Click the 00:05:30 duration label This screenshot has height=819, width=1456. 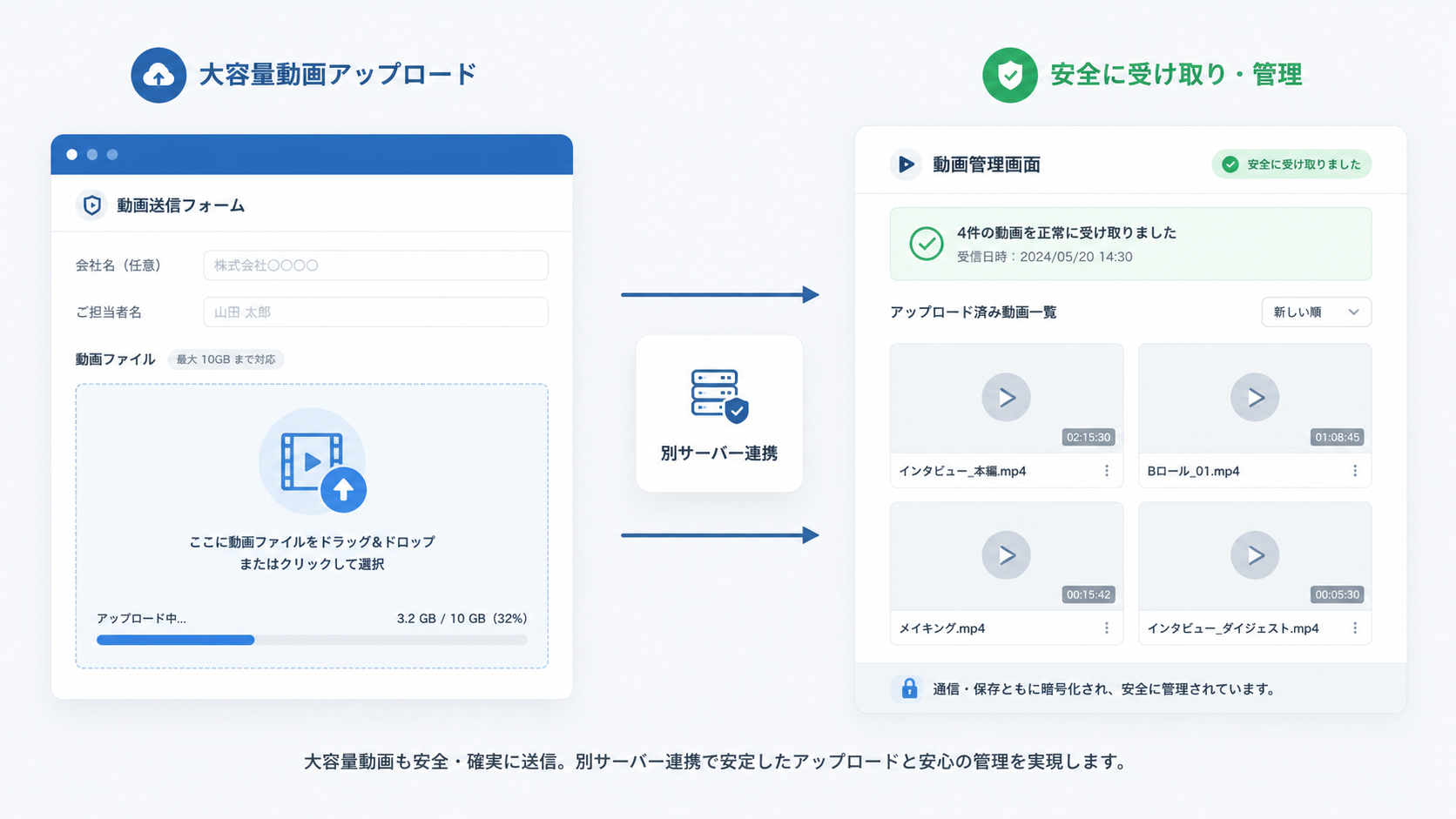1337,594
